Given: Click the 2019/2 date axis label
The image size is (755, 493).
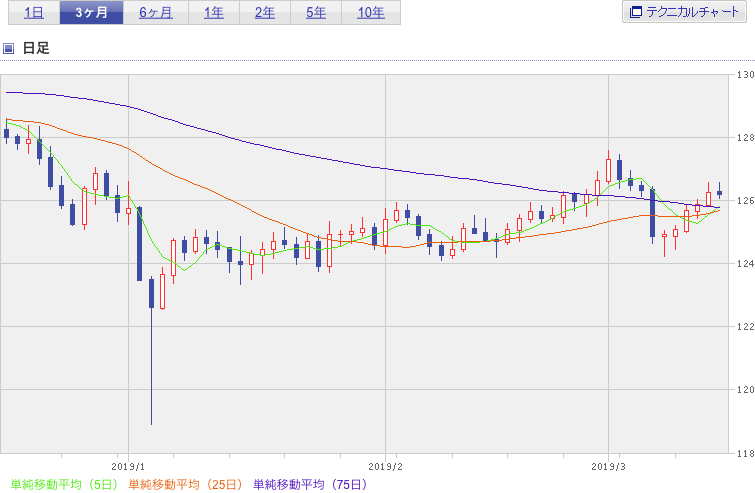Looking at the screenshot, I should [385, 467].
